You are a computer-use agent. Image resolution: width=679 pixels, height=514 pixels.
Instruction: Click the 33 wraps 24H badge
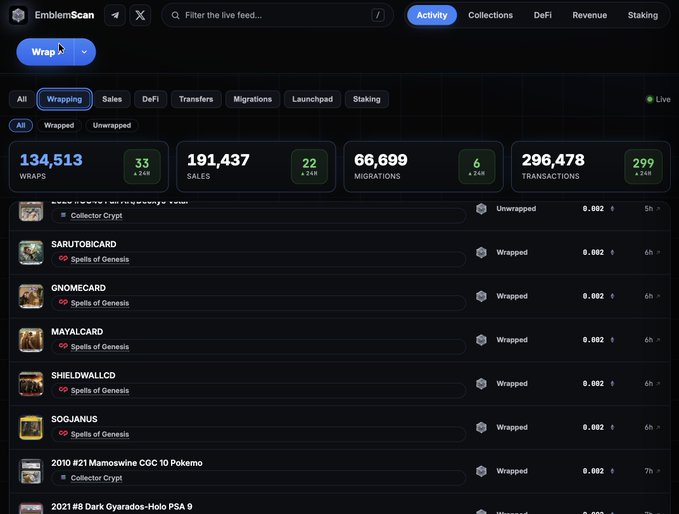[x=142, y=167]
